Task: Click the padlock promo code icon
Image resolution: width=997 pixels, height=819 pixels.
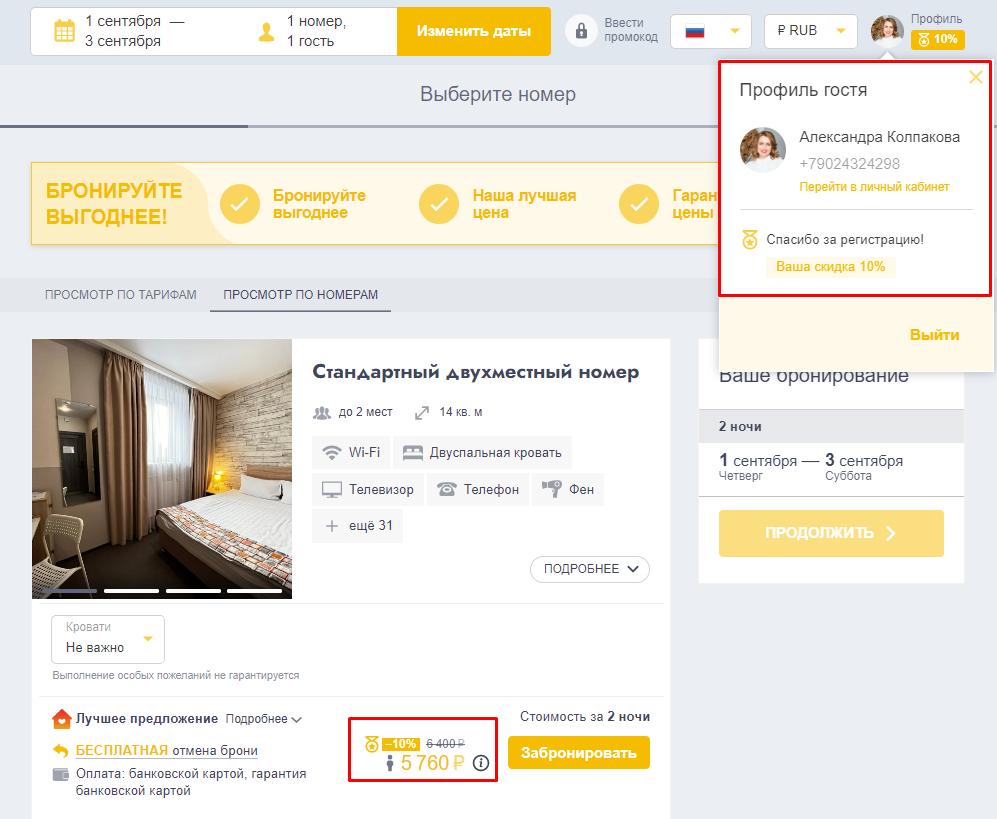Action: coord(581,31)
